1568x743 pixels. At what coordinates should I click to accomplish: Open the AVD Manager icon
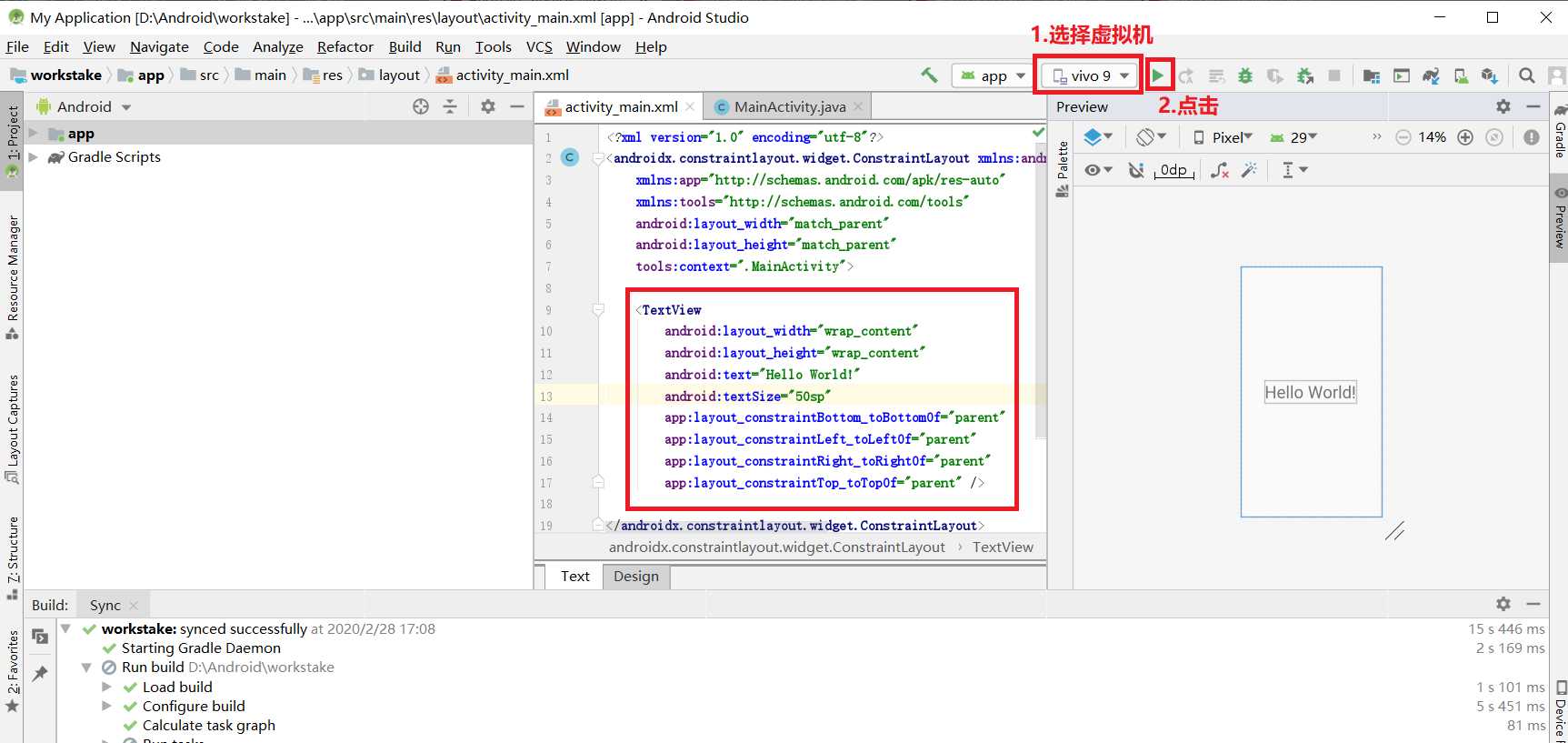click(x=1461, y=75)
